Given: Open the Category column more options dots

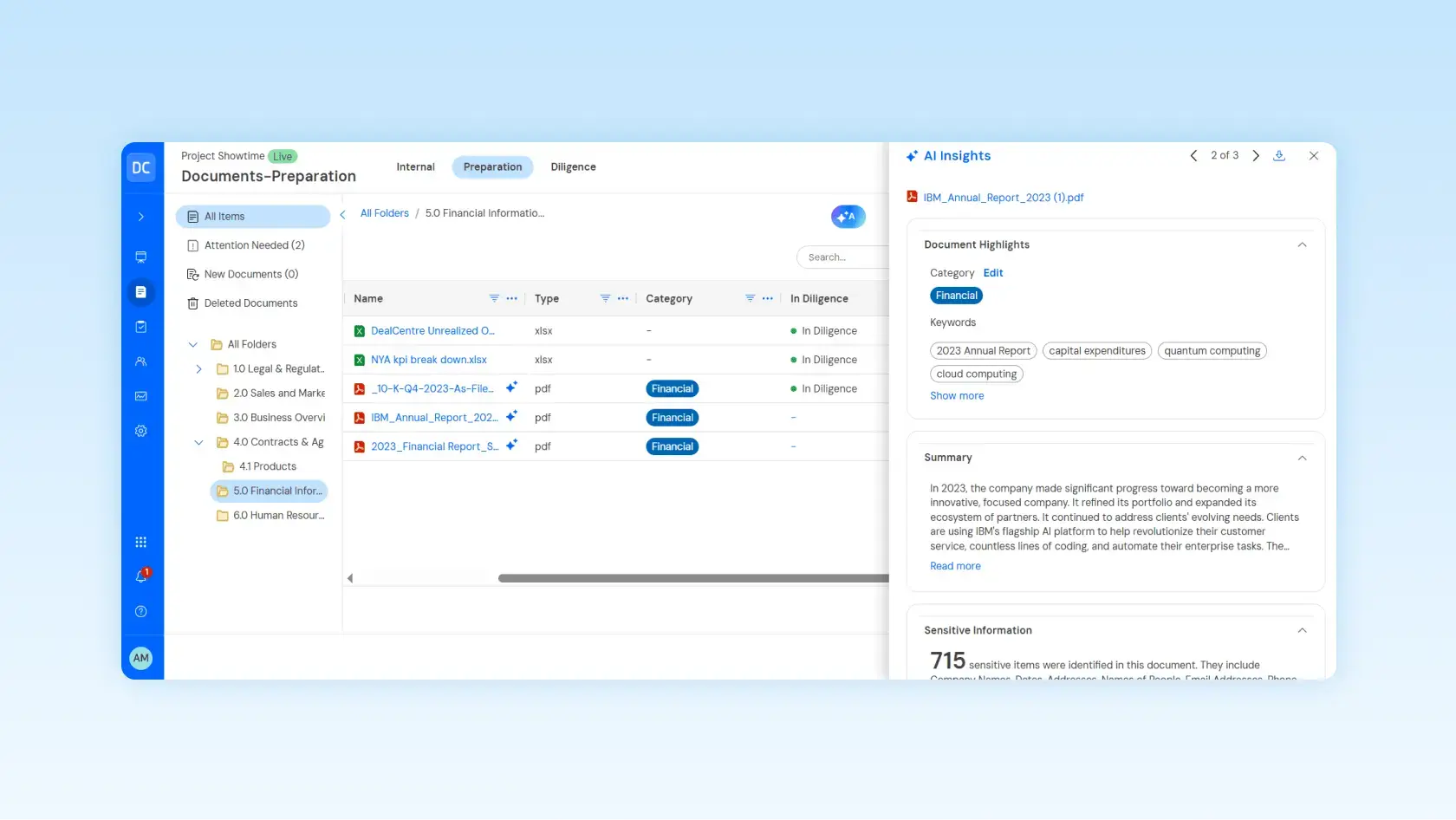Looking at the screenshot, I should 768,298.
